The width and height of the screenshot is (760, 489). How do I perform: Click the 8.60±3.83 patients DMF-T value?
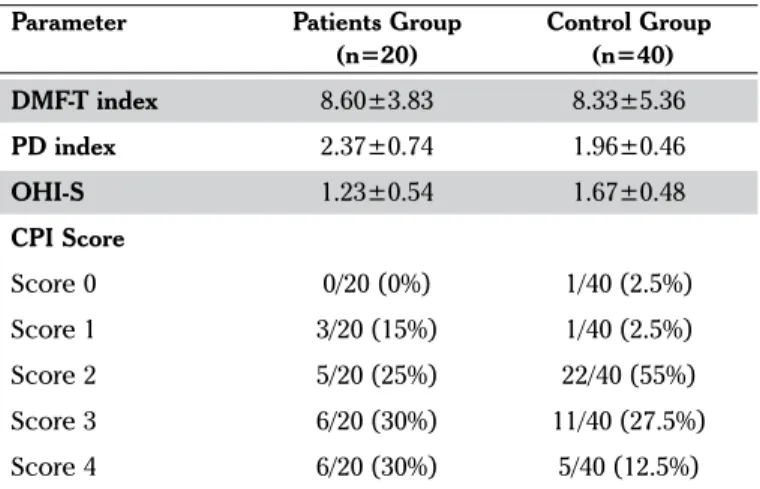tap(377, 101)
